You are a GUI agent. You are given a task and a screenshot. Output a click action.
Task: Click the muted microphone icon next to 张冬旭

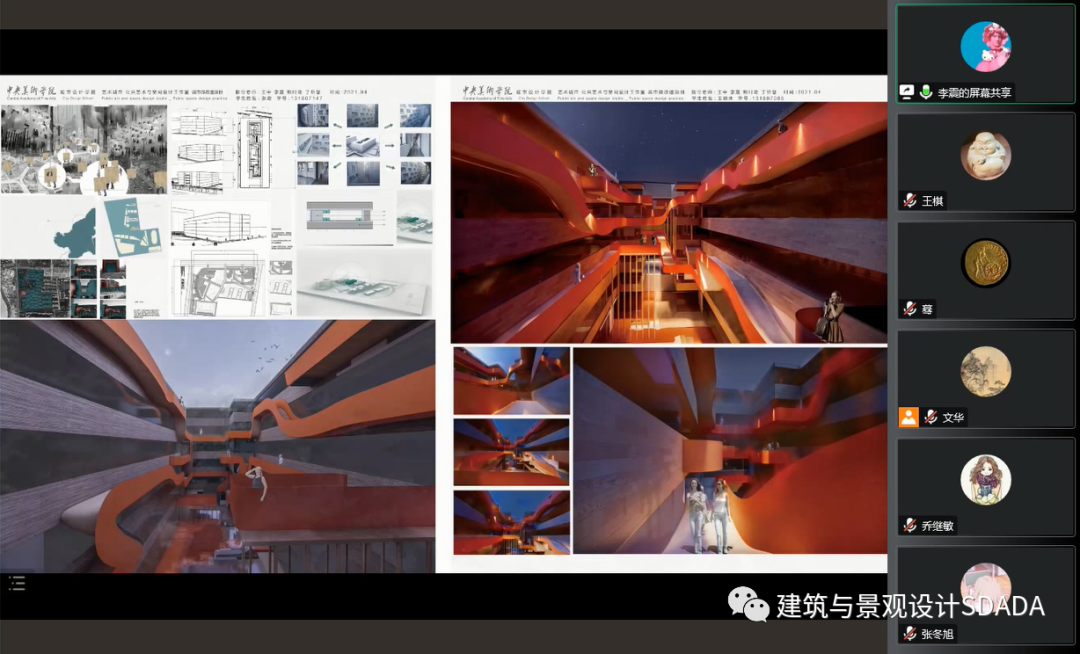(x=909, y=634)
